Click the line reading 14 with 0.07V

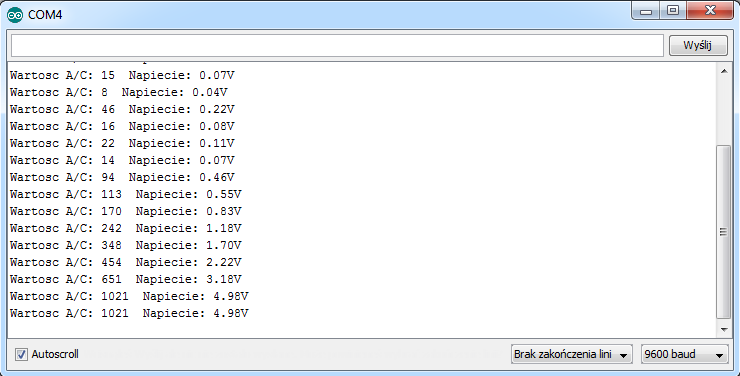coord(122,160)
